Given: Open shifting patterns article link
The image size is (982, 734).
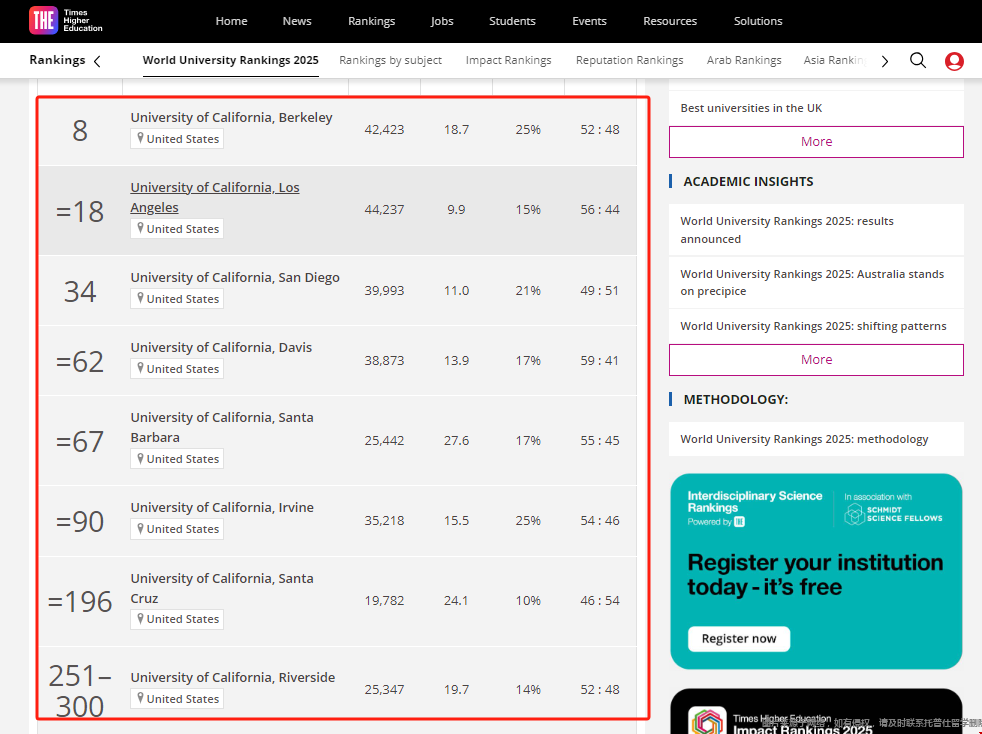Looking at the screenshot, I should [x=813, y=326].
